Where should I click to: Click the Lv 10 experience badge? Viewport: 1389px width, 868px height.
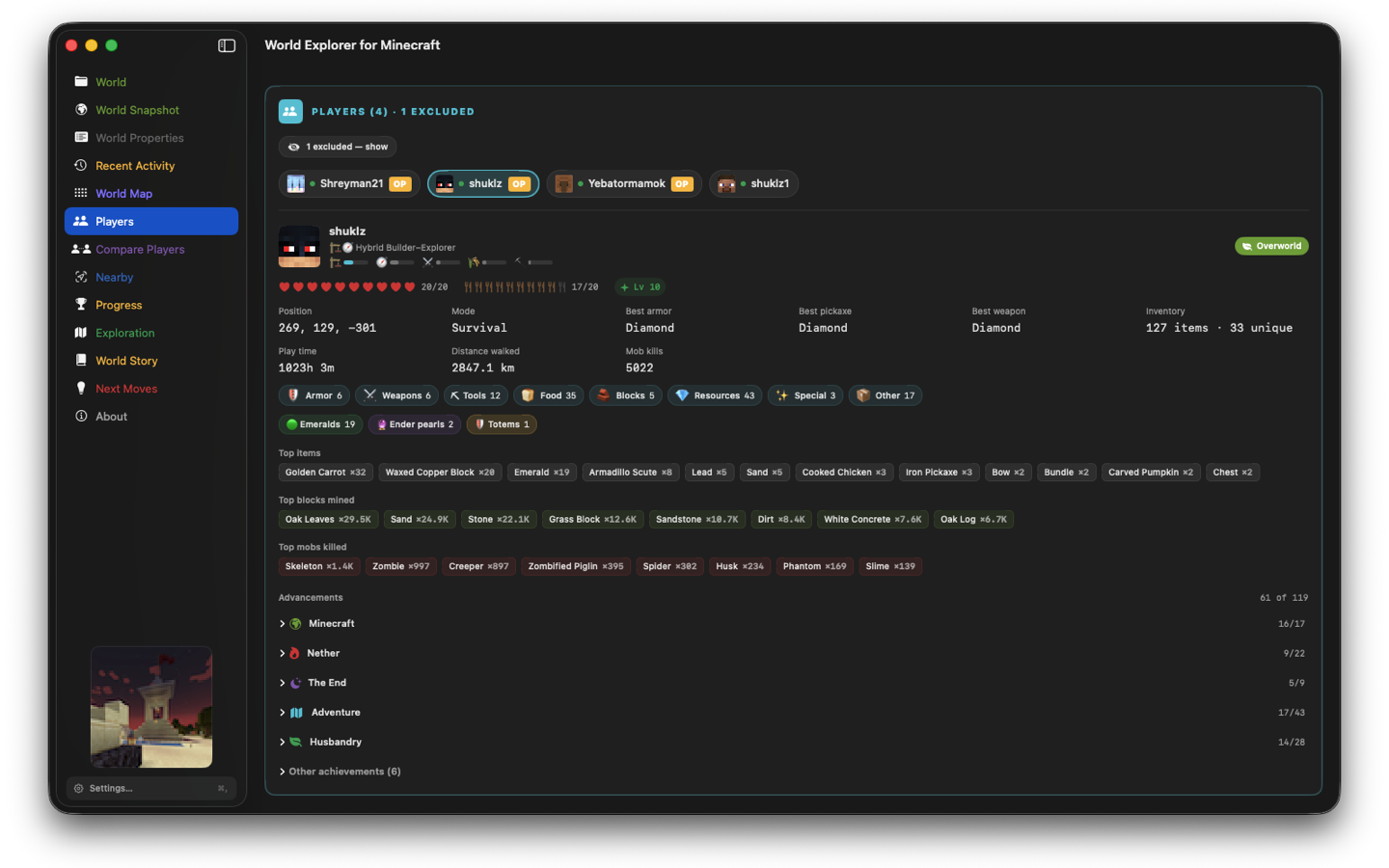[x=640, y=286]
